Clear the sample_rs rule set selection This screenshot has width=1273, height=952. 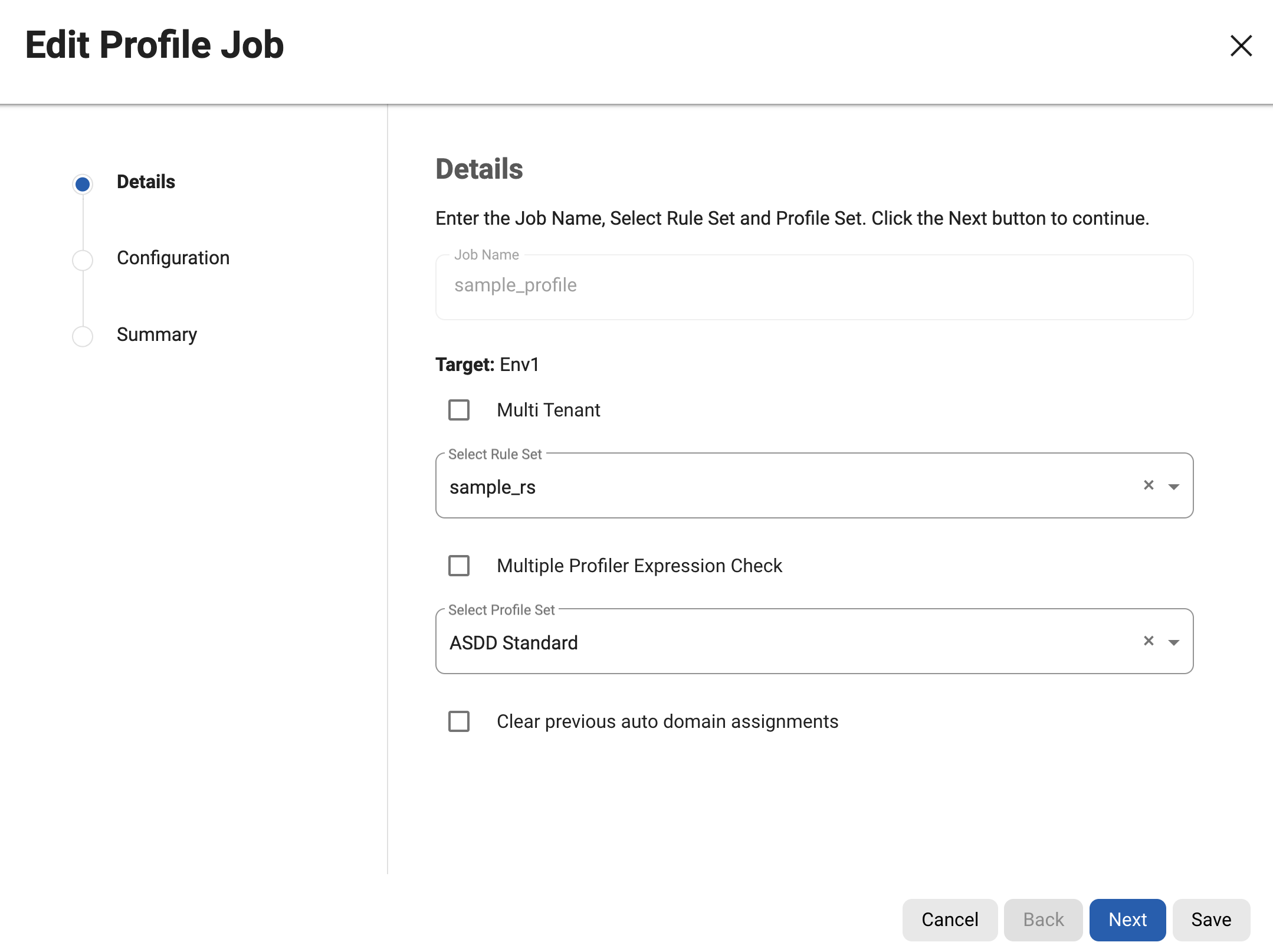[1147, 485]
